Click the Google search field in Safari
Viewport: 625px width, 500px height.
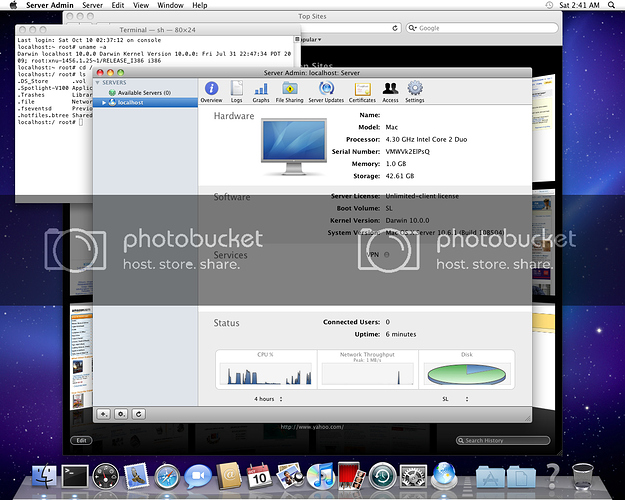pos(482,28)
